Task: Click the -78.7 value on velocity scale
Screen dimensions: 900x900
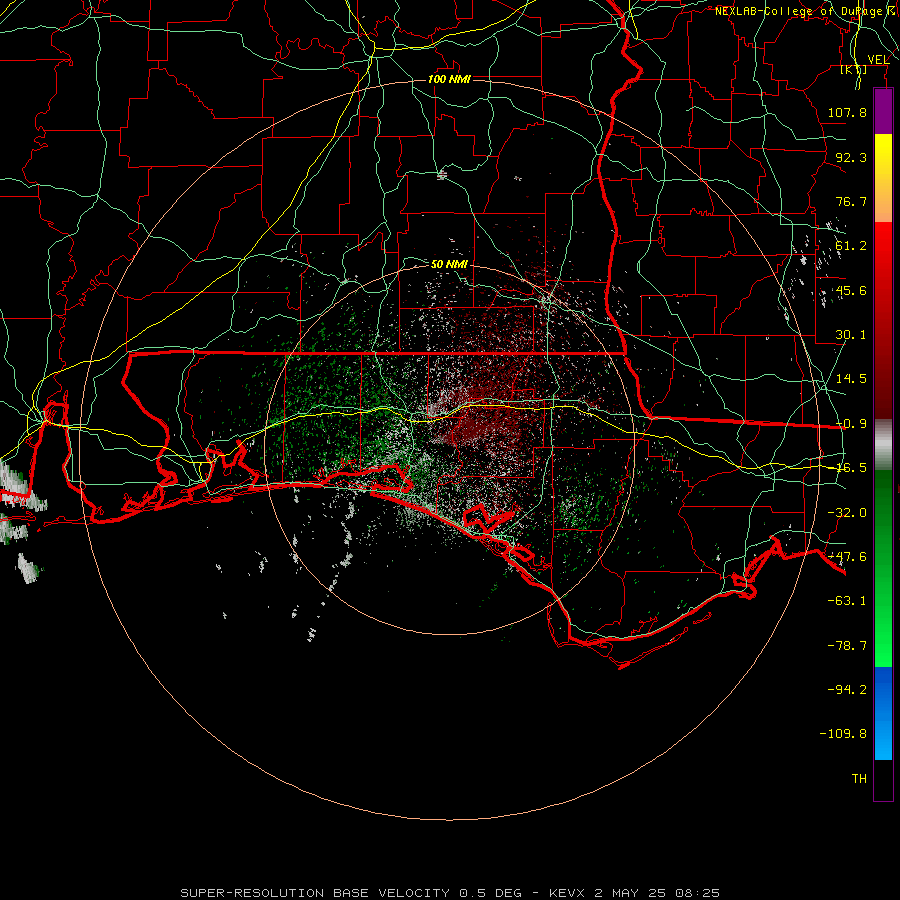Action: pos(847,646)
